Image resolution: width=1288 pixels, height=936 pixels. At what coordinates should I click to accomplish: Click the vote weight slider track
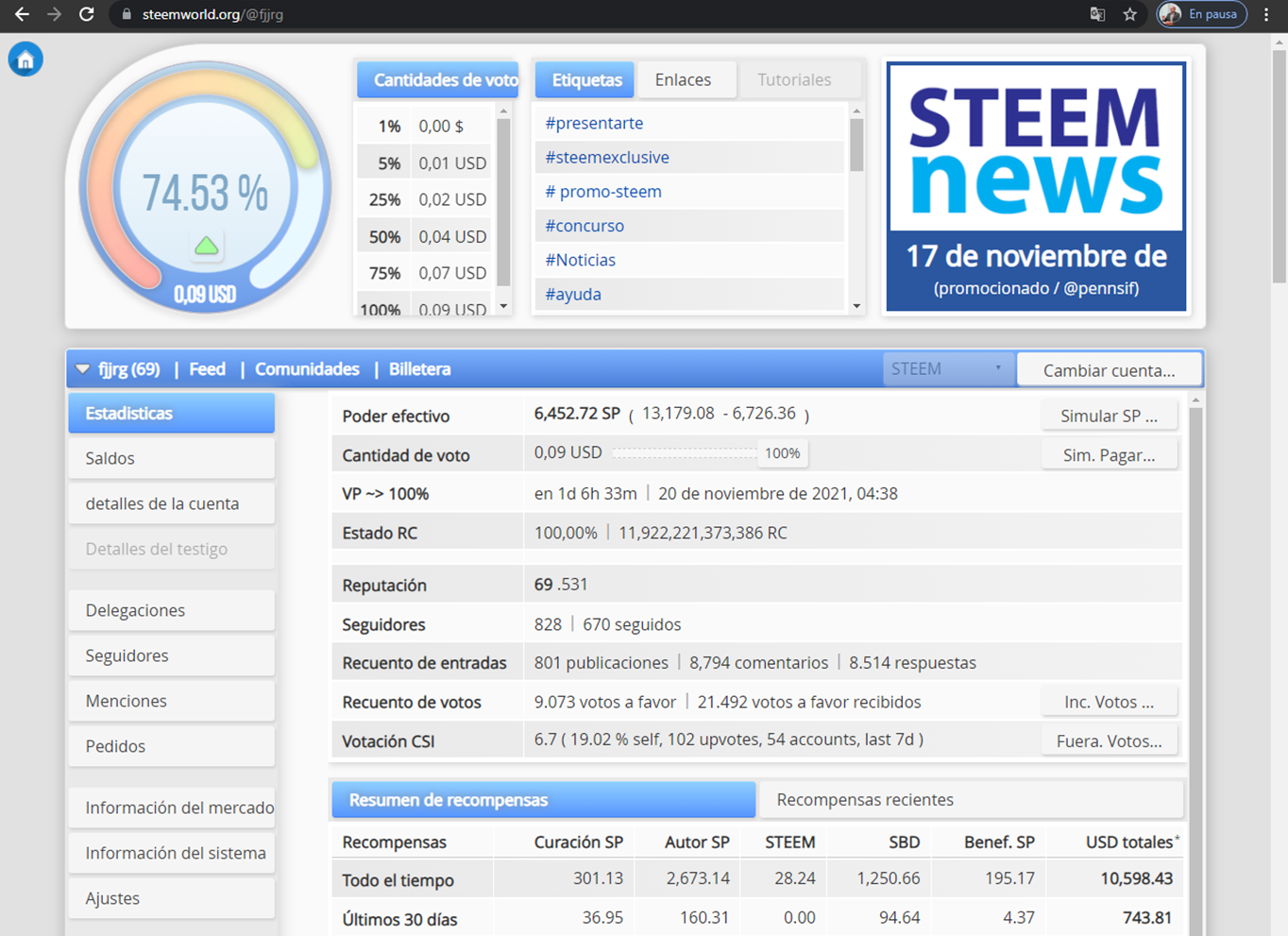click(685, 453)
